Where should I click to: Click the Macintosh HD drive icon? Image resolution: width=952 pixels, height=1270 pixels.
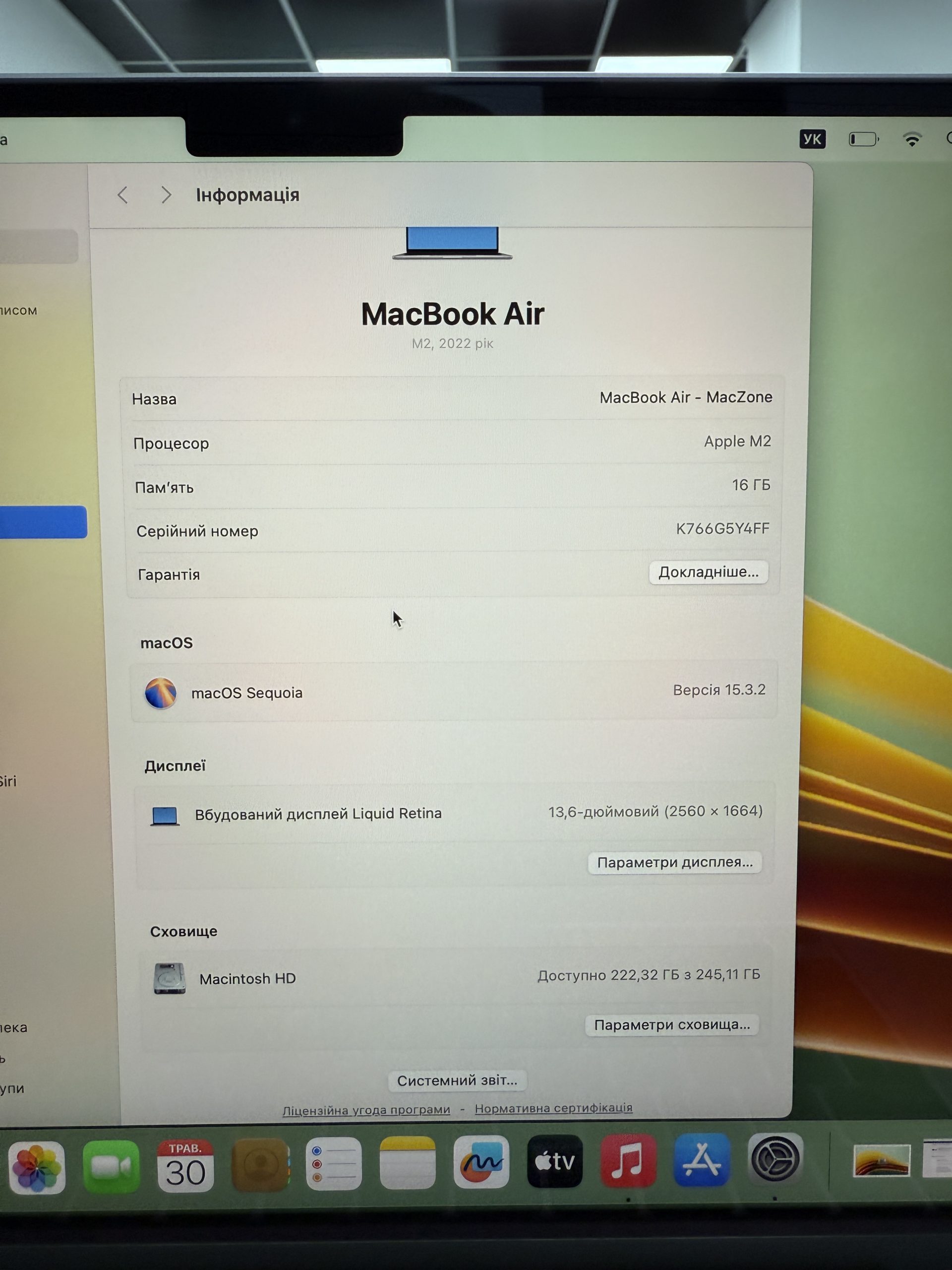click(x=169, y=978)
